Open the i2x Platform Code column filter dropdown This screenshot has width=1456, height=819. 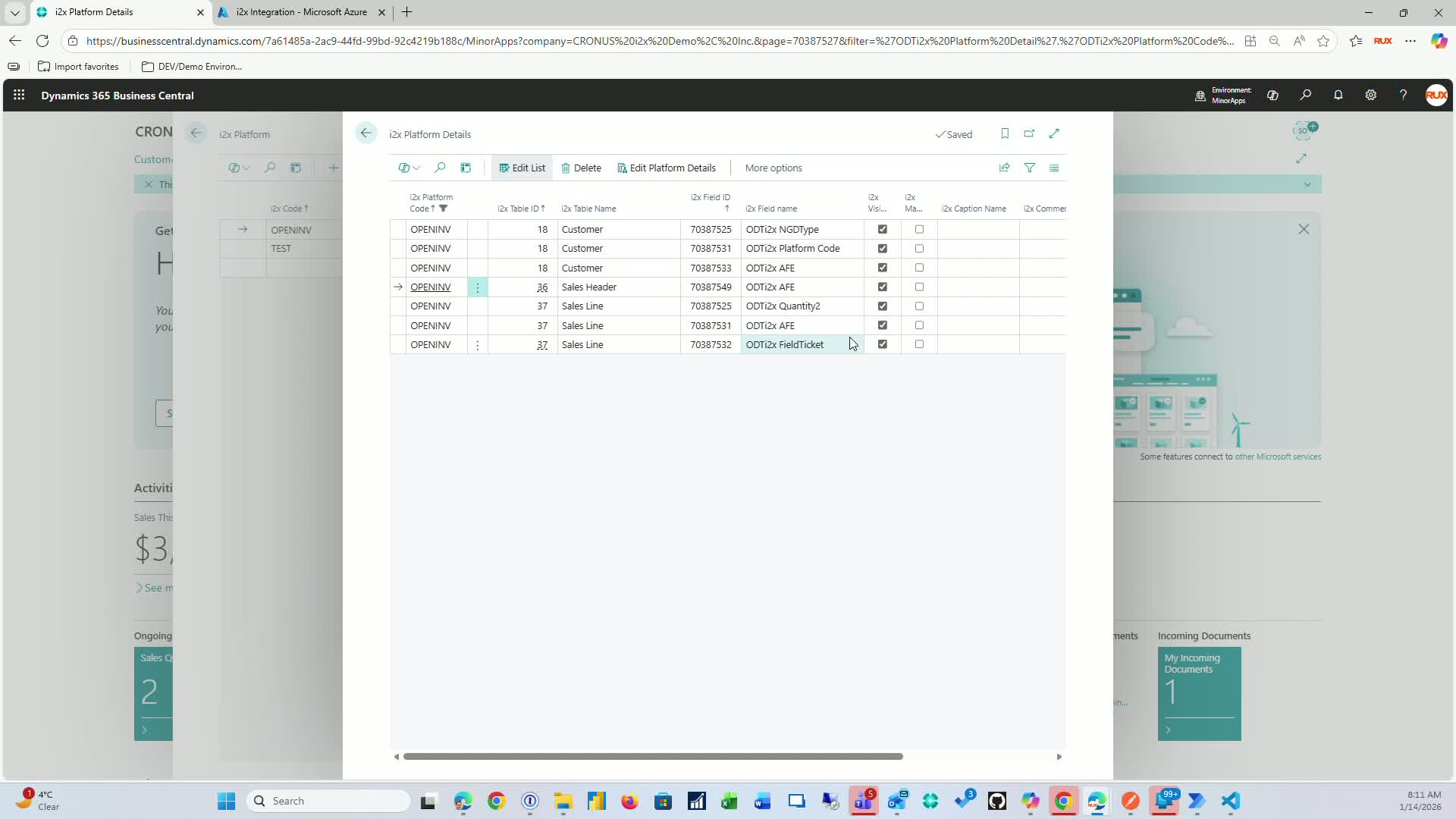pyautogui.click(x=444, y=209)
